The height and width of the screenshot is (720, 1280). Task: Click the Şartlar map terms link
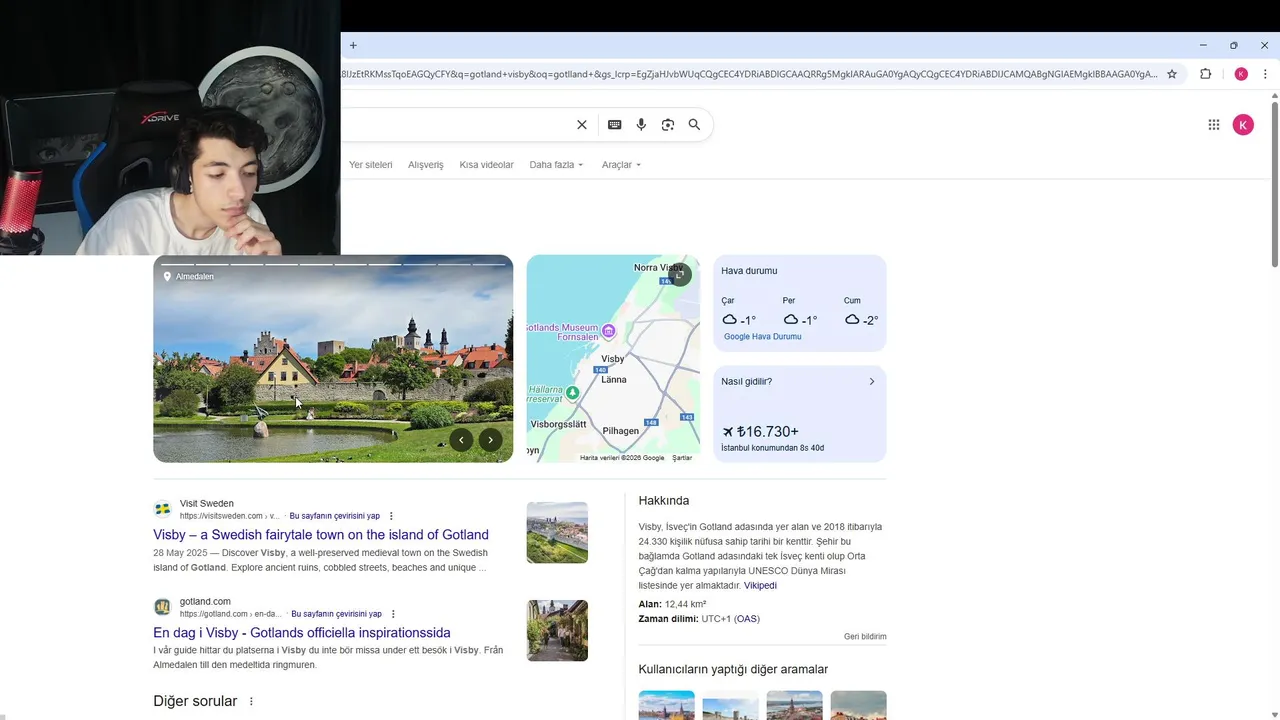682,458
